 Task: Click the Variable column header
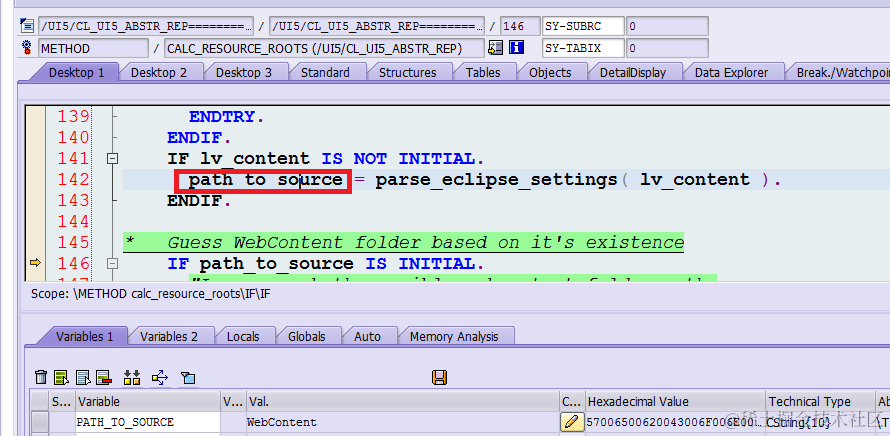click(148, 401)
